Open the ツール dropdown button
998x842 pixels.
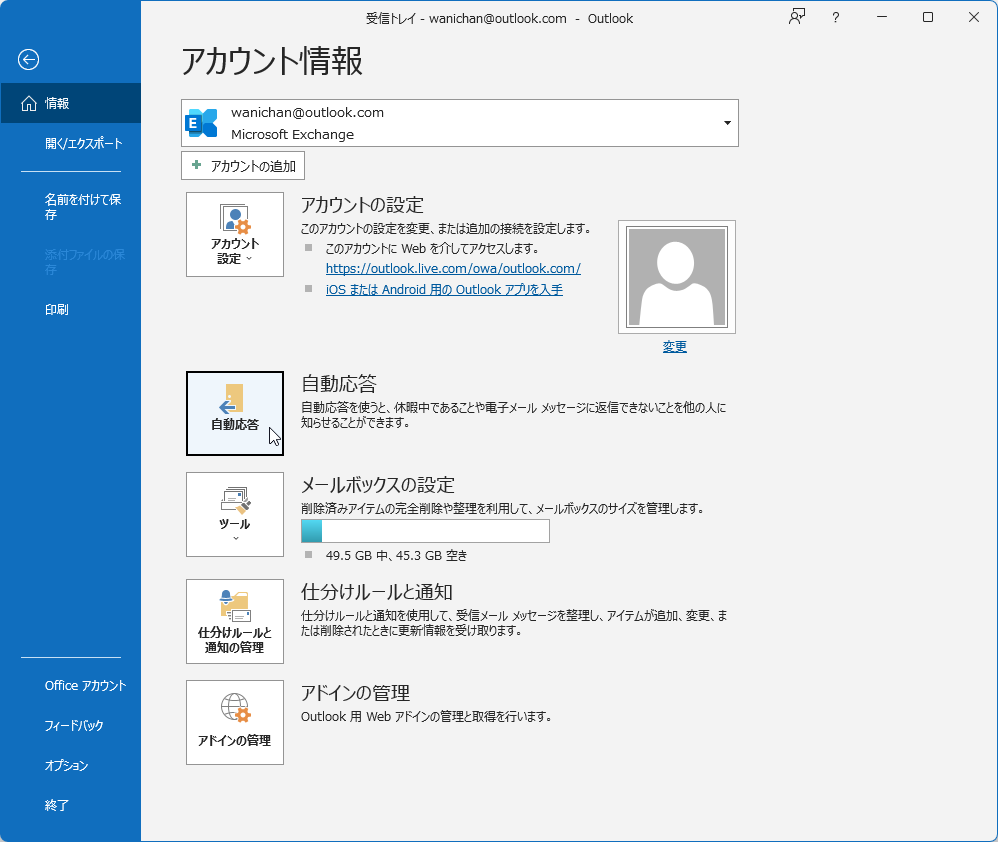point(235,514)
